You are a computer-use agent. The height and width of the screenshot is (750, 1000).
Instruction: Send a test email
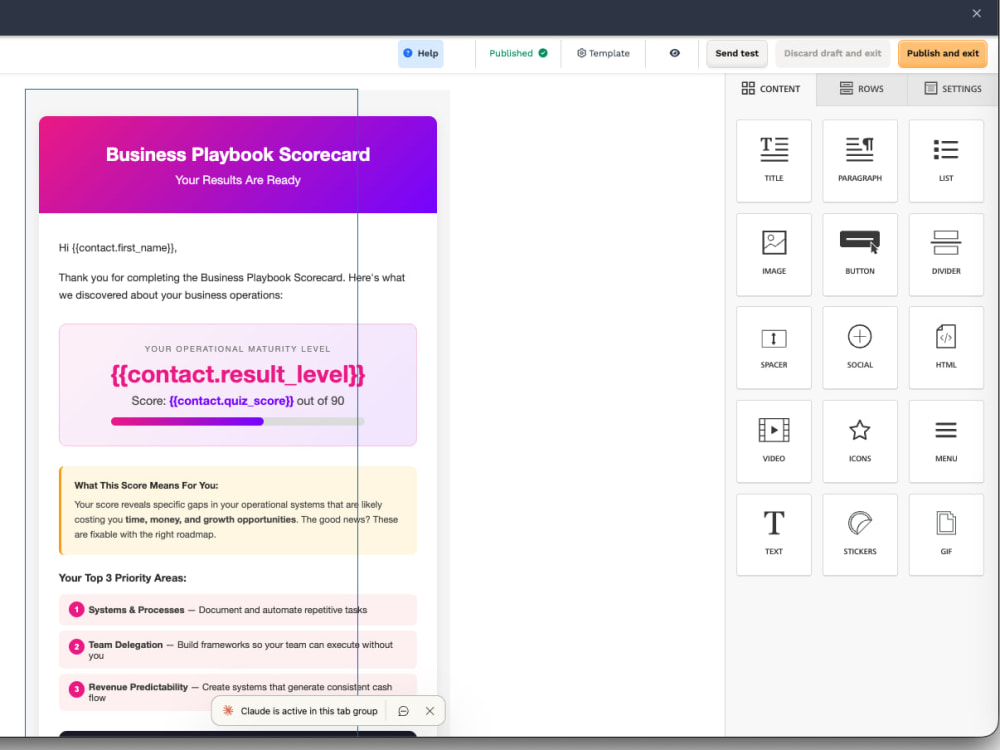point(737,54)
